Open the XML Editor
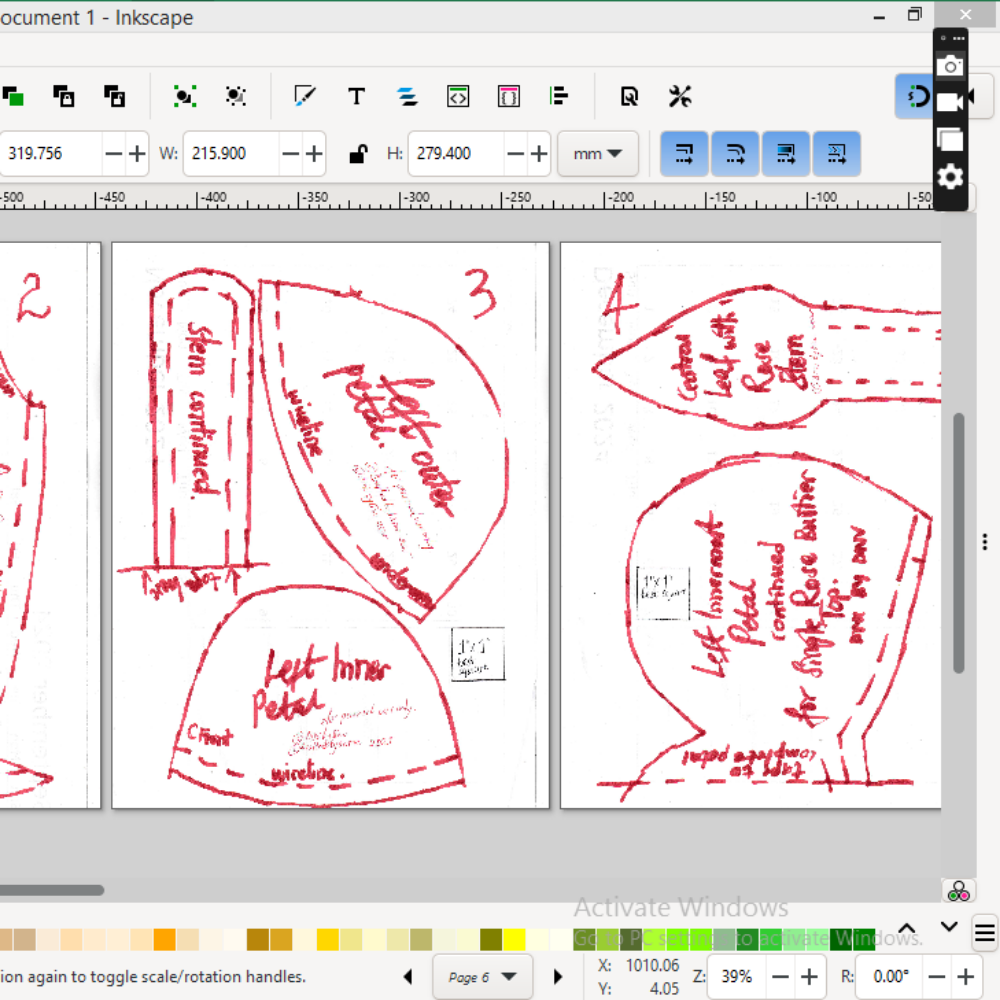This screenshot has width=1000, height=1000. pos(458,97)
